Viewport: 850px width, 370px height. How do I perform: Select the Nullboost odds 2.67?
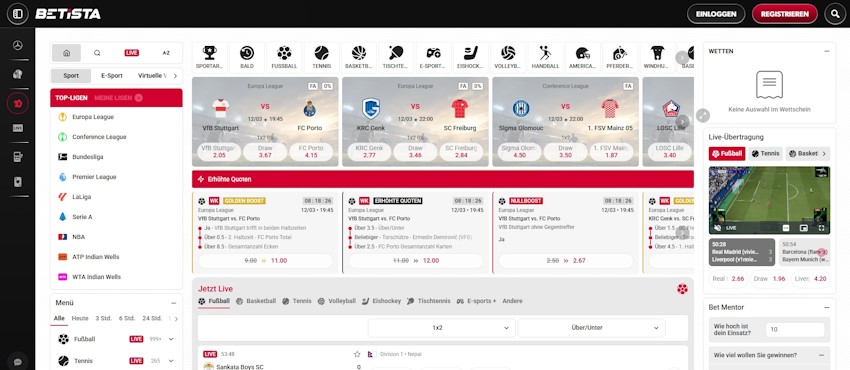565,261
